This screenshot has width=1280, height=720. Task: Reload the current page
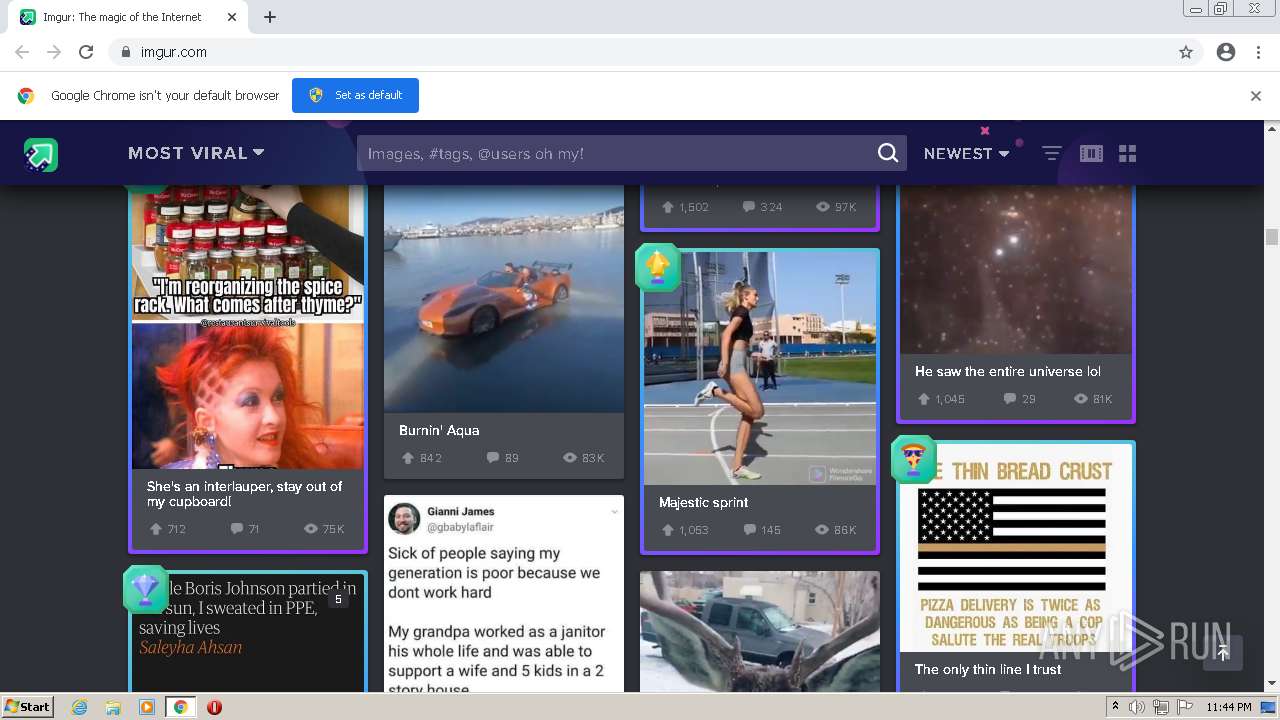[x=86, y=52]
